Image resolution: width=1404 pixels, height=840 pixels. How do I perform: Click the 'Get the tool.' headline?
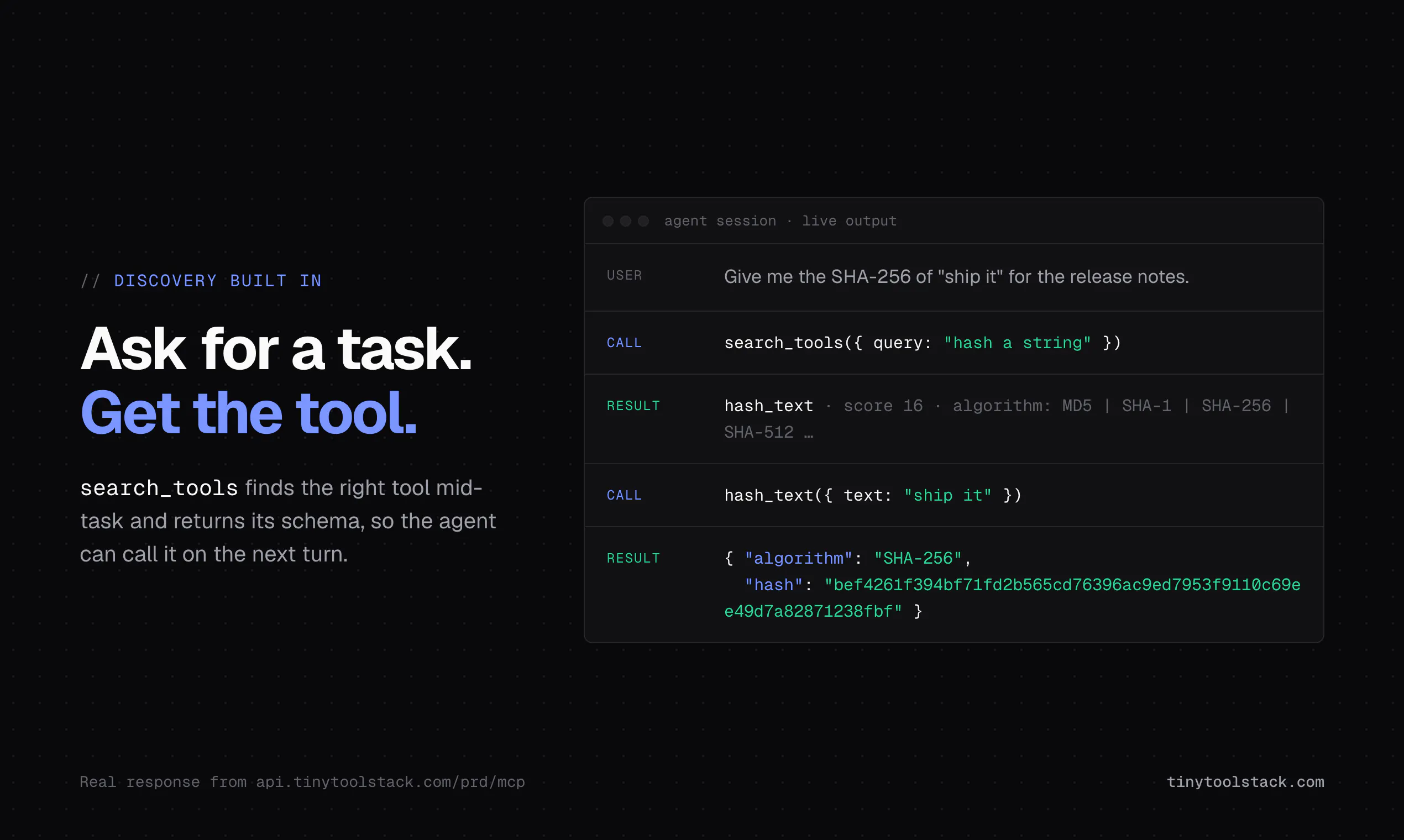249,413
